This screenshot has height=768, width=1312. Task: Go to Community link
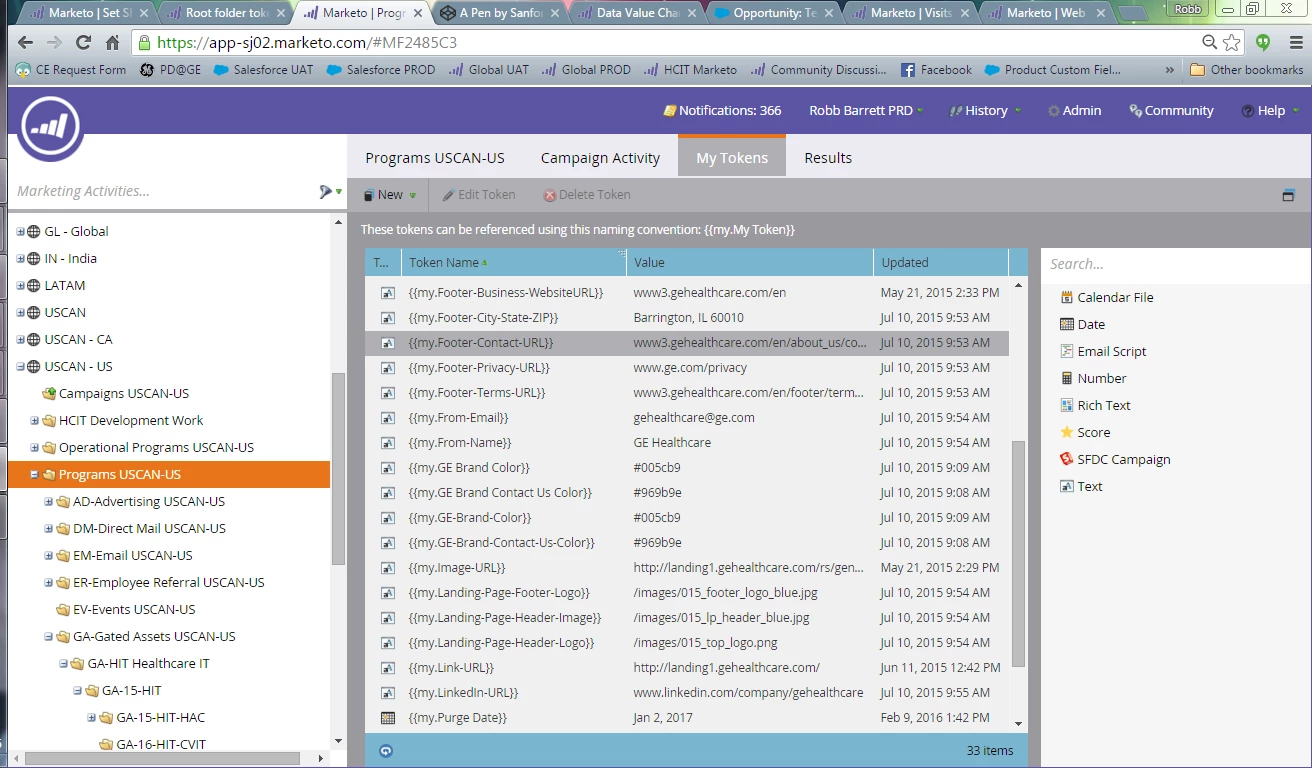pos(1171,110)
